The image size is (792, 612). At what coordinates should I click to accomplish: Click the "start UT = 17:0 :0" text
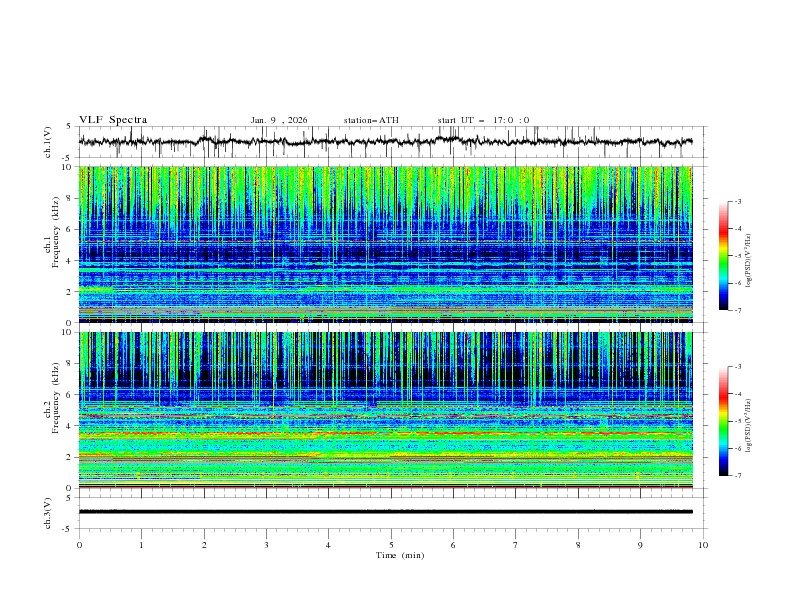pos(483,120)
